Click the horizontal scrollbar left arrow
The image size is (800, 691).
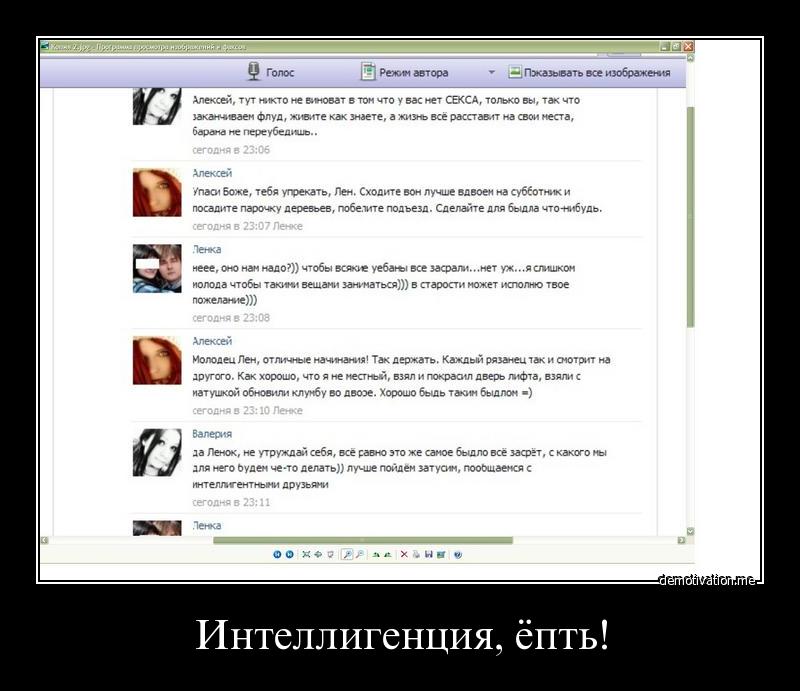[x=44, y=540]
